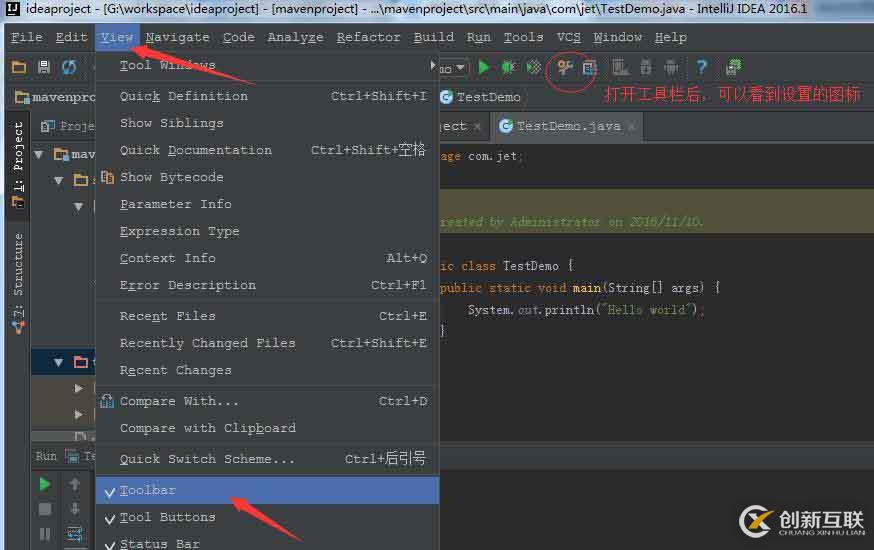Open the 2: Structure side tool tab

point(18,281)
